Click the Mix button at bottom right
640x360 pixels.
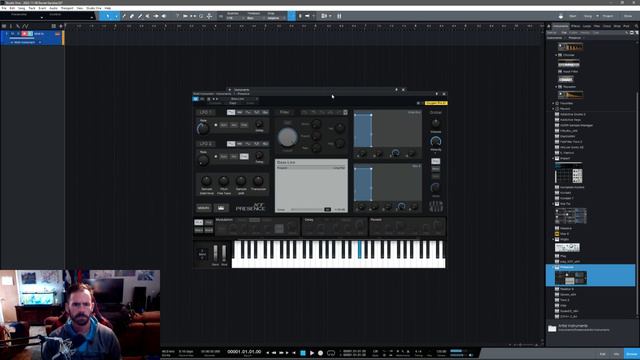tap(616, 354)
